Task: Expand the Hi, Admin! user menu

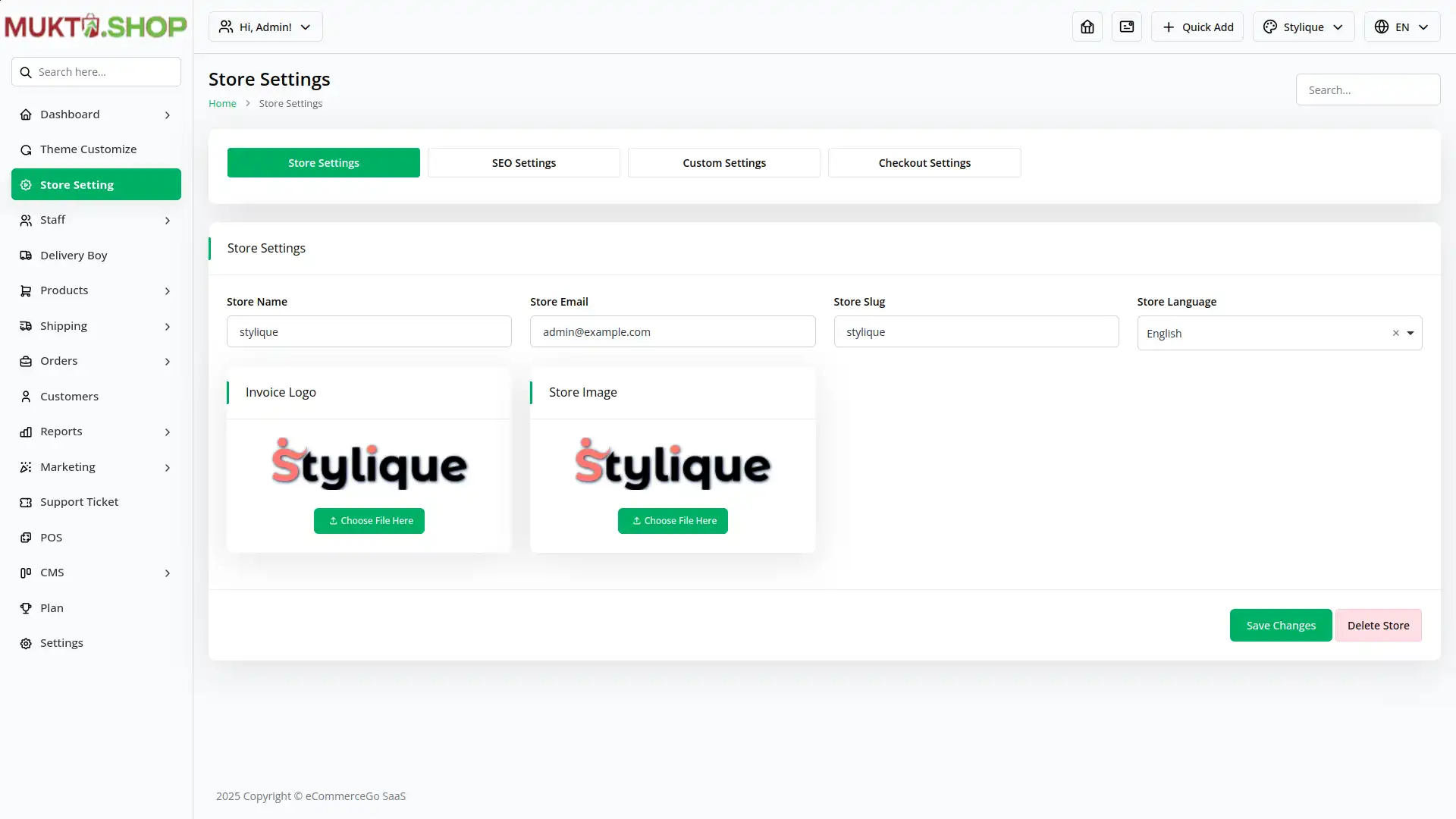Action: 265,27
